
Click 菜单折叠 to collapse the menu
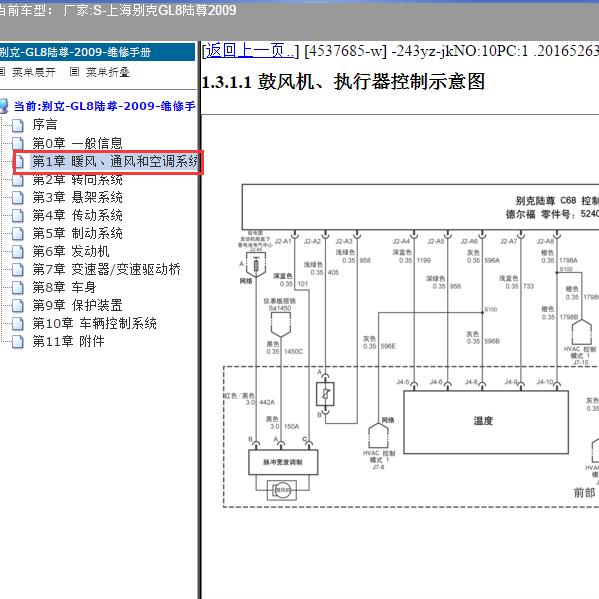point(108,72)
